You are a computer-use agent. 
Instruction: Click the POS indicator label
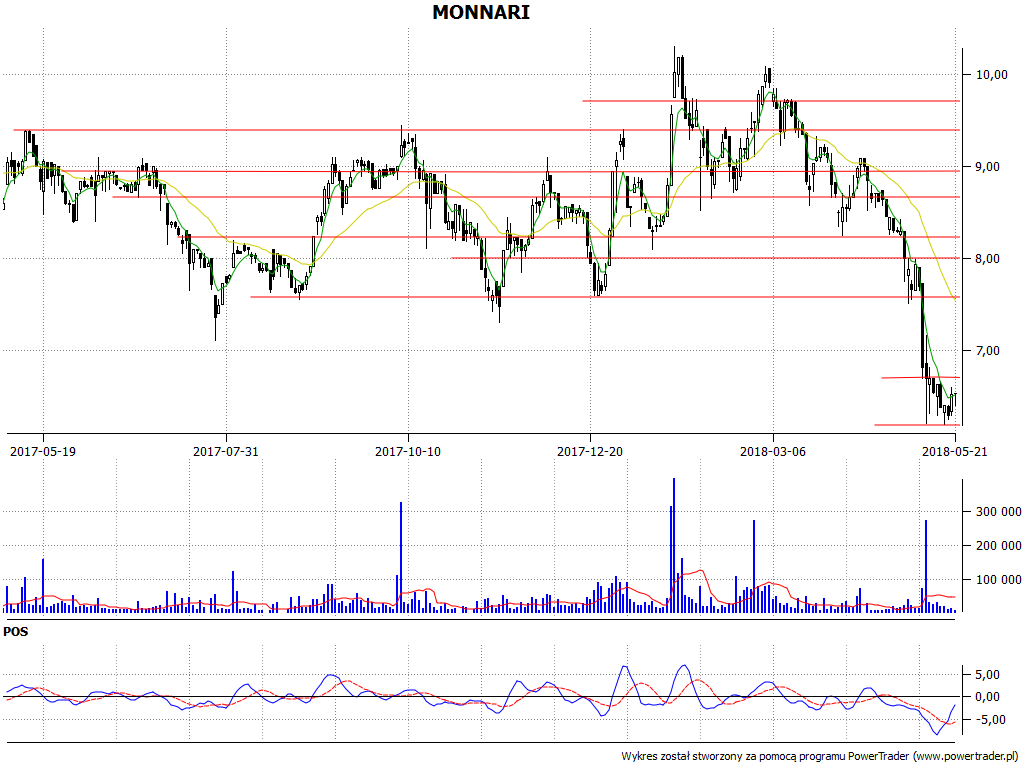tap(16, 632)
